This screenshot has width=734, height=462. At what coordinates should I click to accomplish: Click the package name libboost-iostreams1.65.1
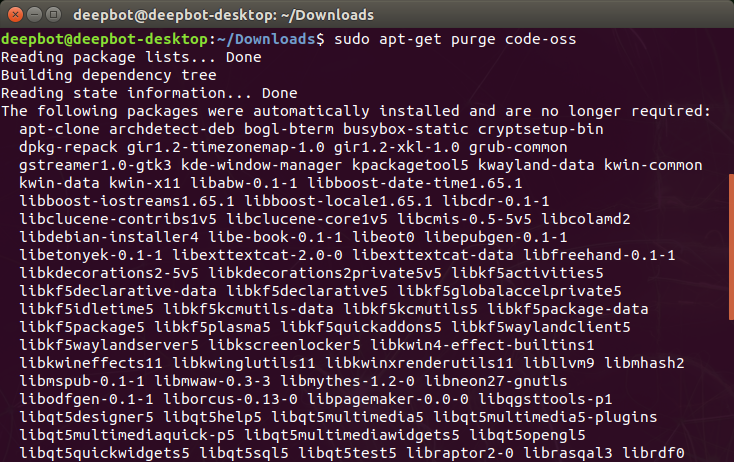127,201
